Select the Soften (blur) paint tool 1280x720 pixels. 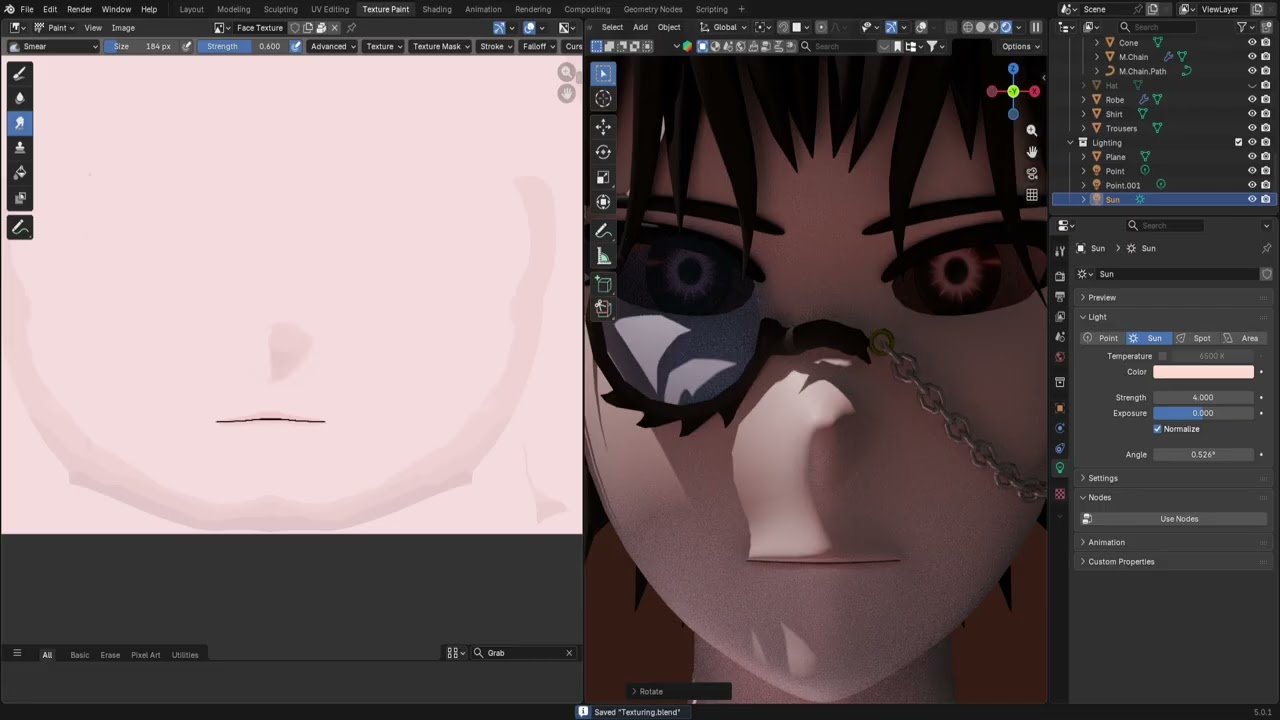click(20, 98)
